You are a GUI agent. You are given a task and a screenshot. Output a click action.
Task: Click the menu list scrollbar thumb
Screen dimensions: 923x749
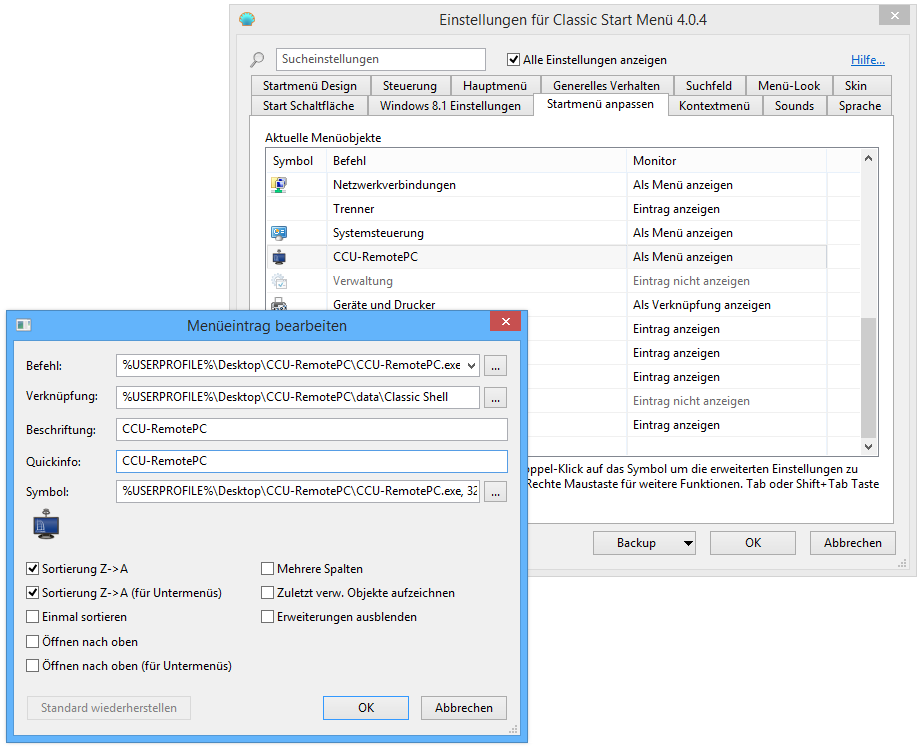click(868, 377)
